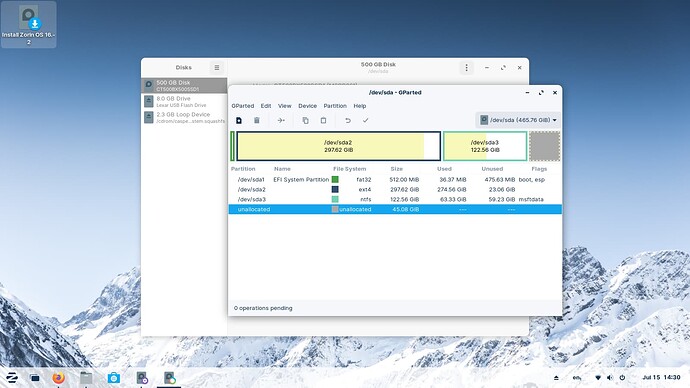The height and width of the screenshot is (388, 690).
Task: Click the Flags column header
Action: (x=539, y=169)
